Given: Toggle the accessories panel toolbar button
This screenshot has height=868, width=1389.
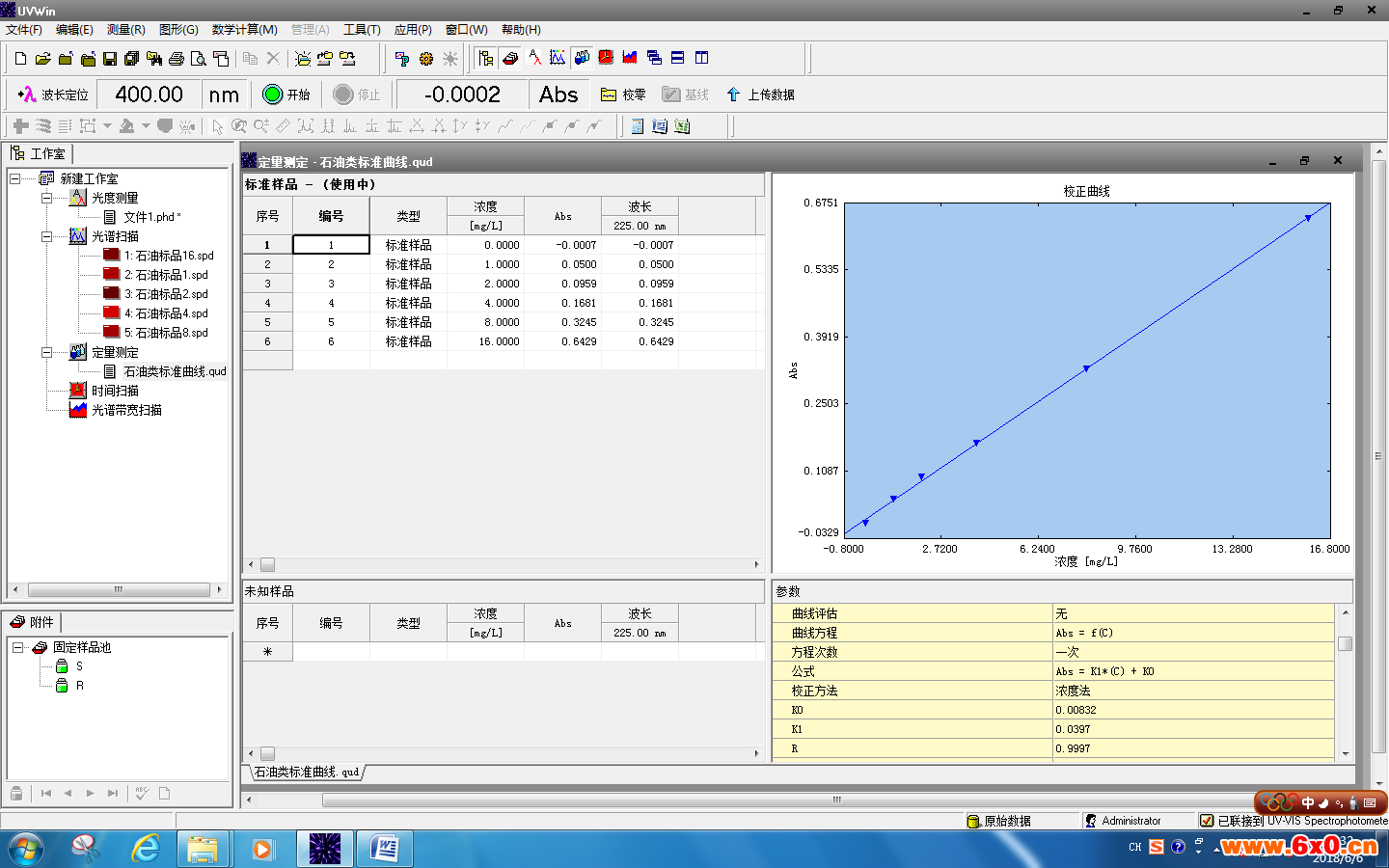Looking at the screenshot, I should 510,58.
